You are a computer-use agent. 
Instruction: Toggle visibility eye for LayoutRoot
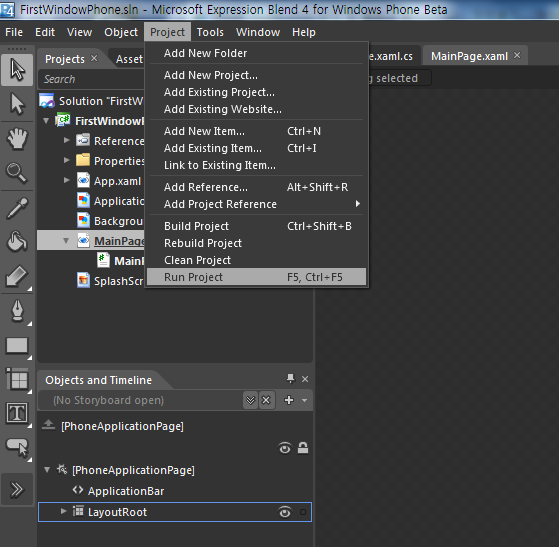coord(284,512)
